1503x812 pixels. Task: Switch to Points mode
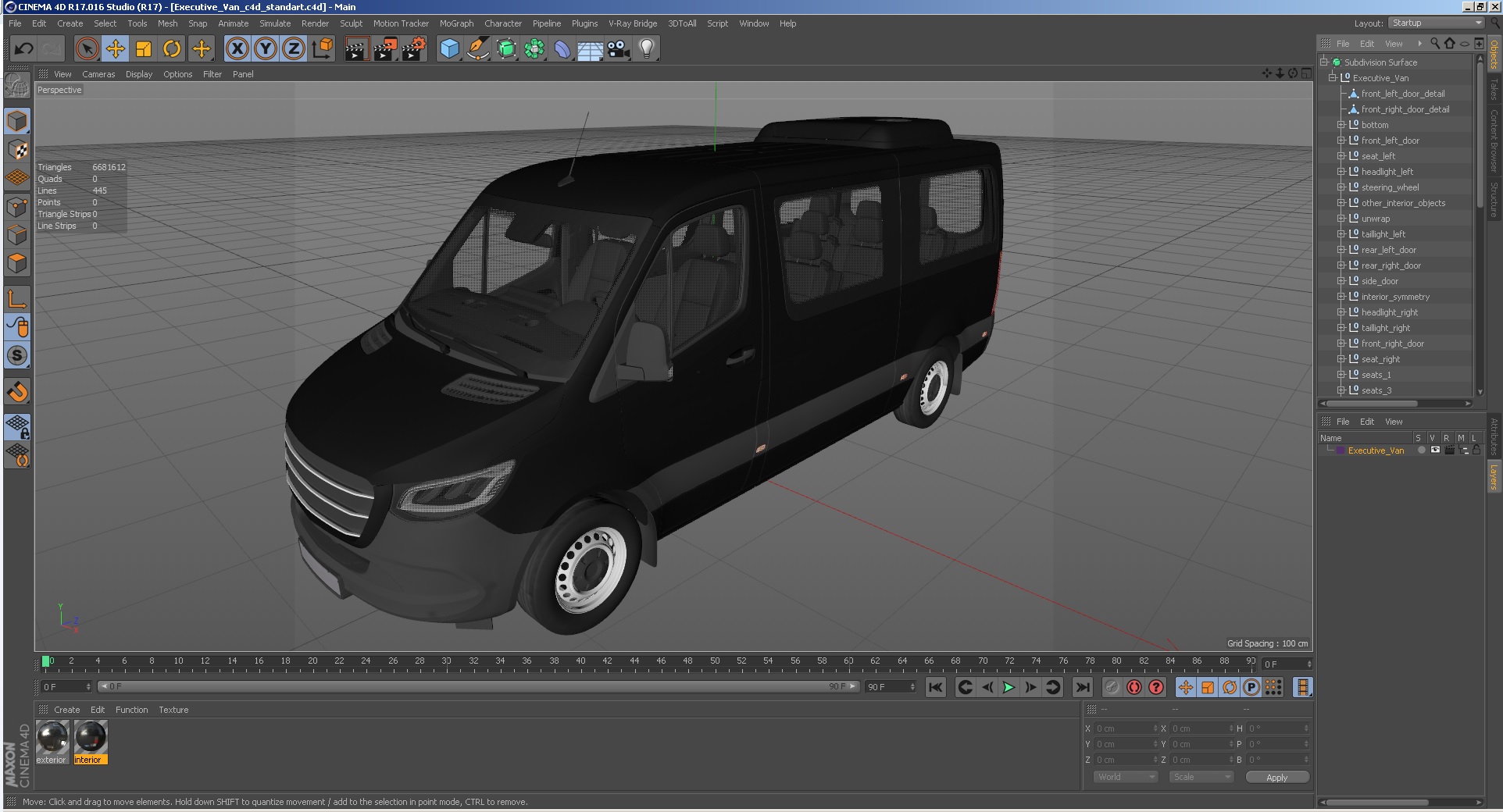point(17,206)
